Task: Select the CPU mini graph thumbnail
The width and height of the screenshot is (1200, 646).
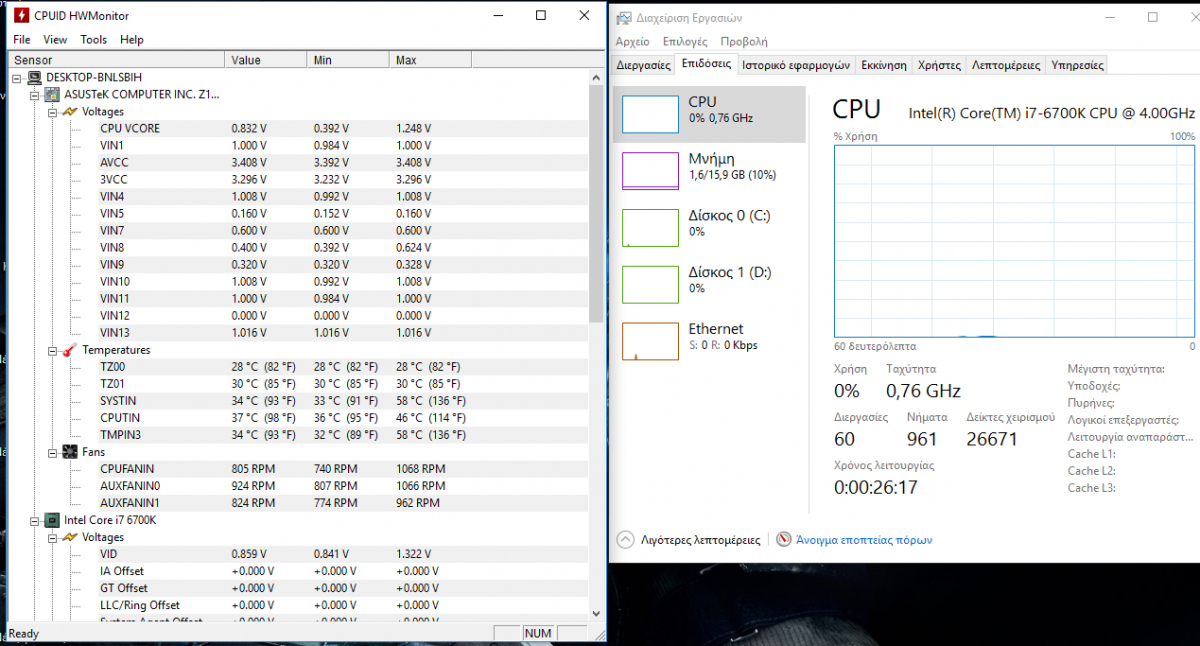Action: click(650, 114)
